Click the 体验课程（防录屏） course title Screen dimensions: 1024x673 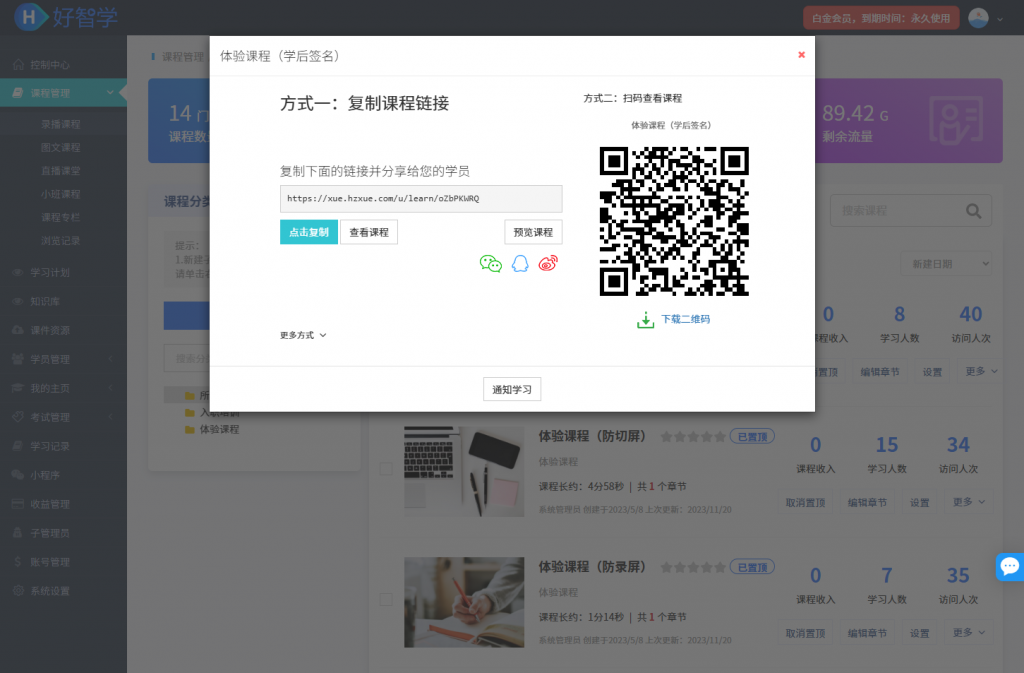click(592, 567)
